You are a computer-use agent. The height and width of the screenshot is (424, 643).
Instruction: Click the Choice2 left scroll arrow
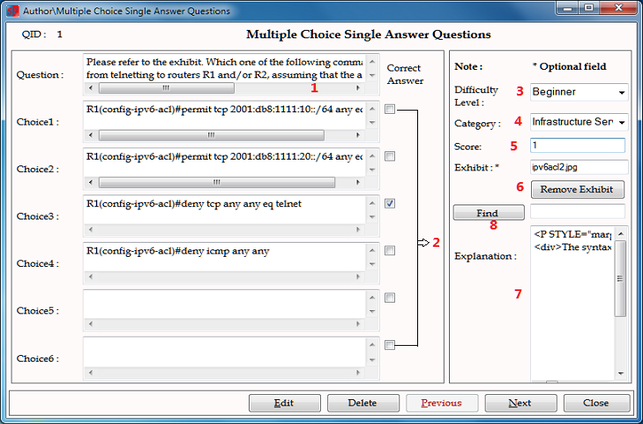[91, 182]
